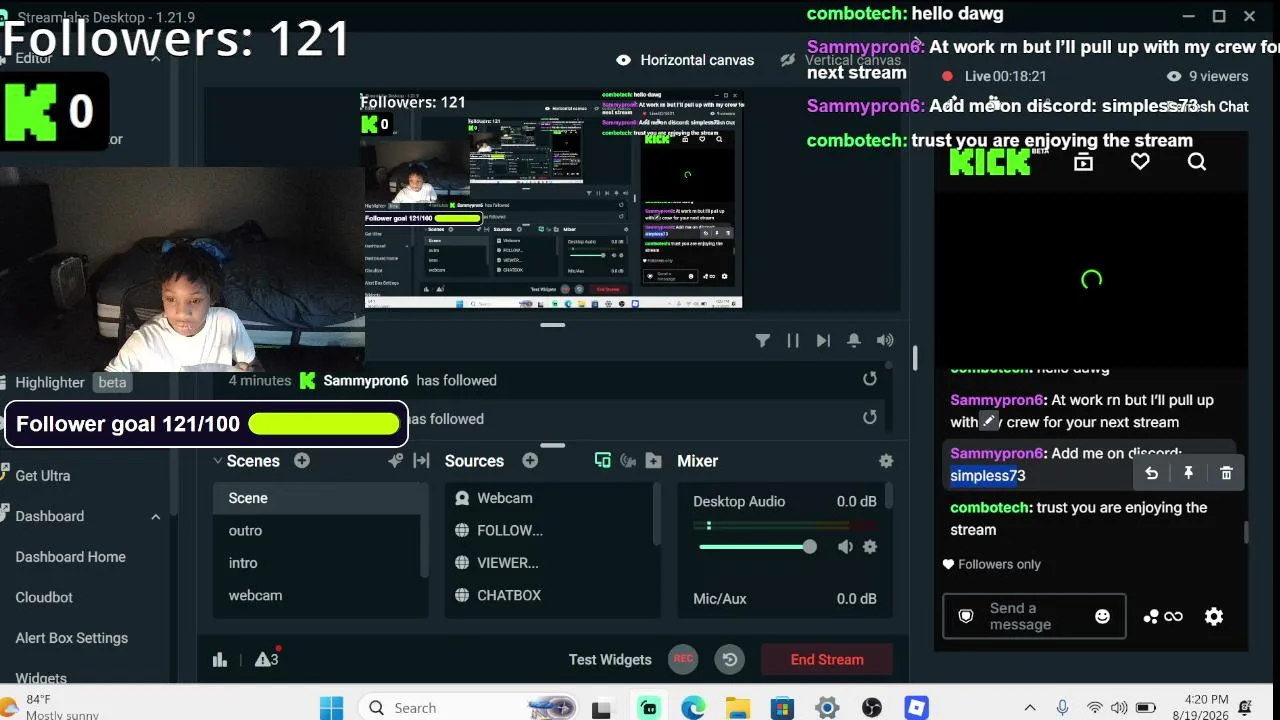Pin the Sammypron6 discord message
The width and height of the screenshot is (1280, 720).
(x=1189, y=474)
